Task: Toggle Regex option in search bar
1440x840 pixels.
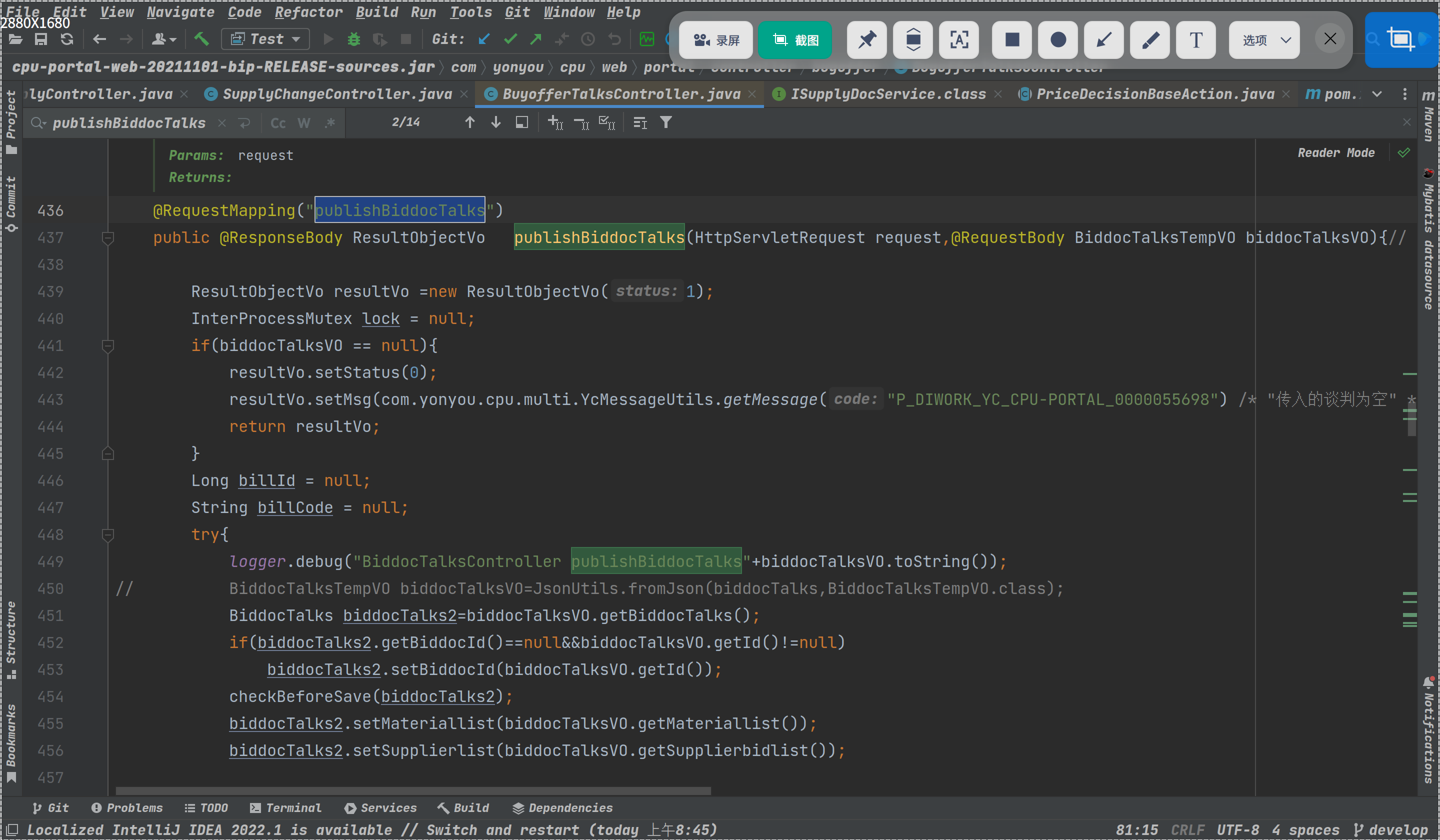Action: [x=329, y=123]
